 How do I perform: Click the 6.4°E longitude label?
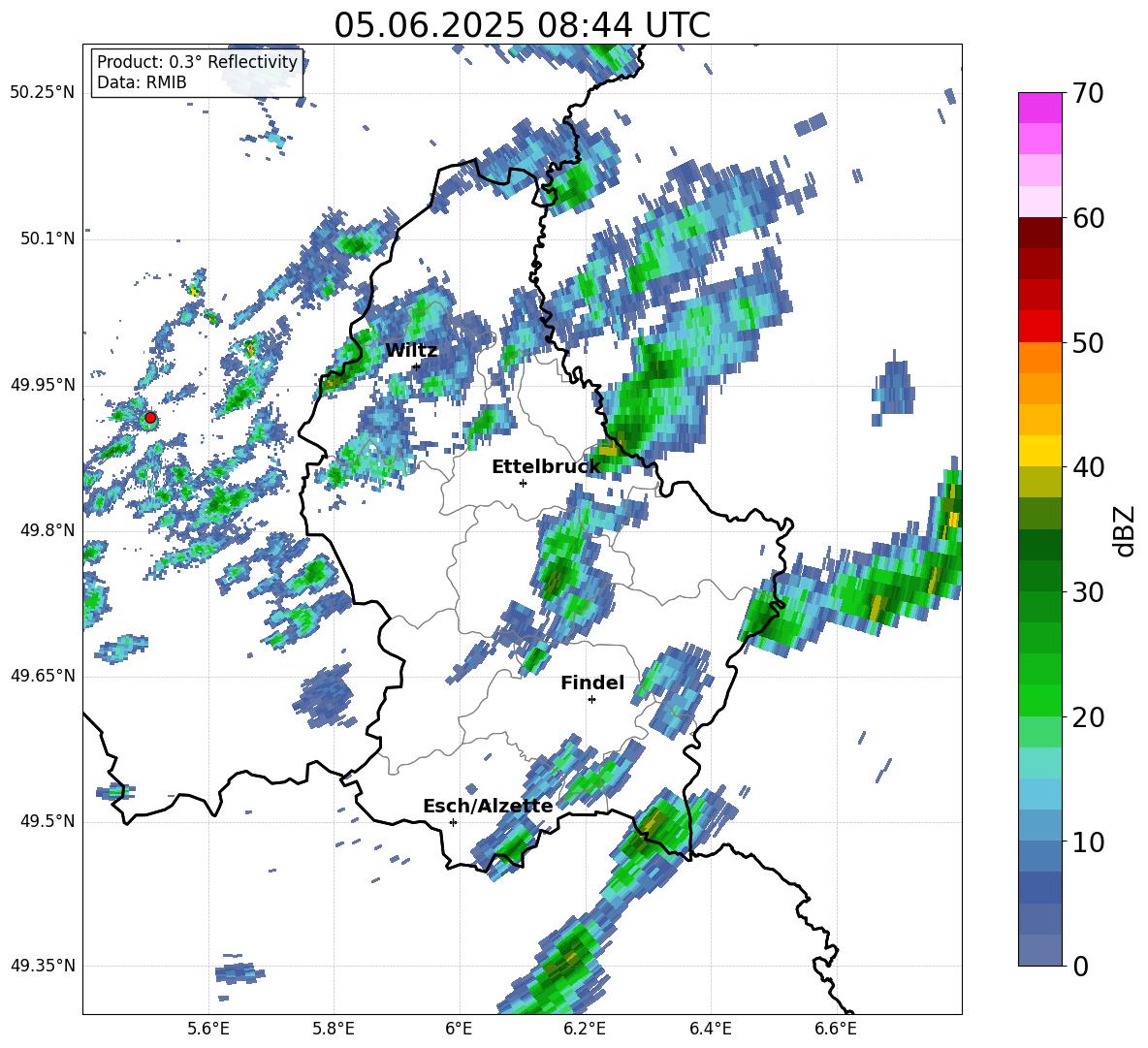[x=710, y=1029]
